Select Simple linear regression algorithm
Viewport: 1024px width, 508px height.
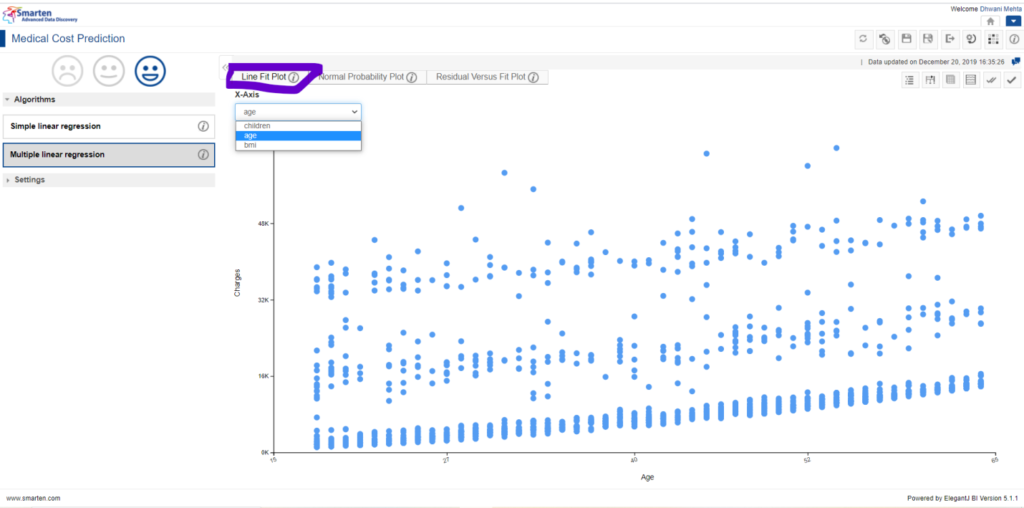pos(109,126)
